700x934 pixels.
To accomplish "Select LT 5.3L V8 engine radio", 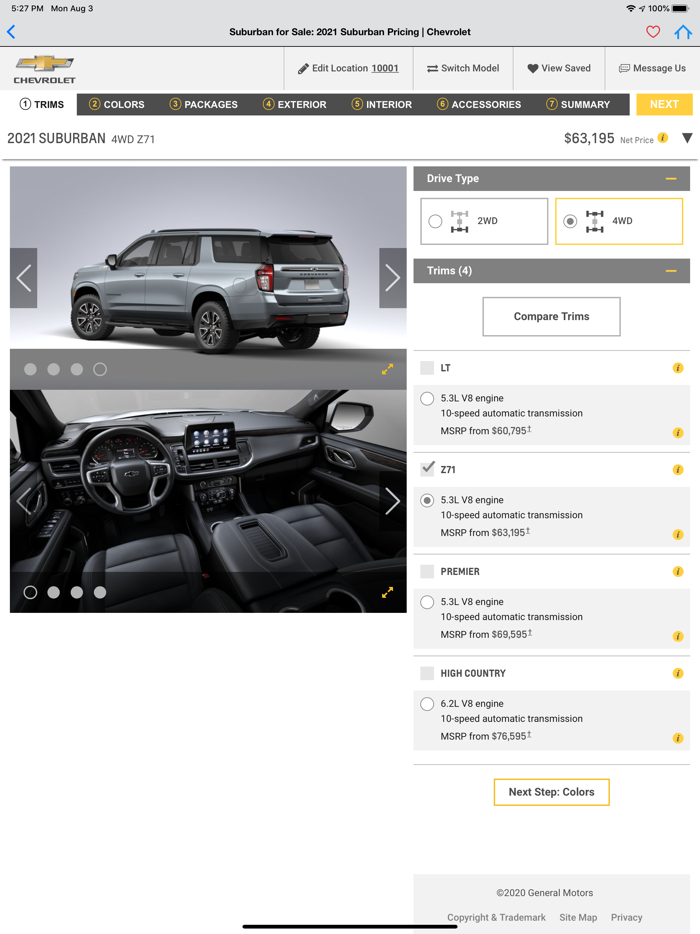I will [x=427, y=398].
